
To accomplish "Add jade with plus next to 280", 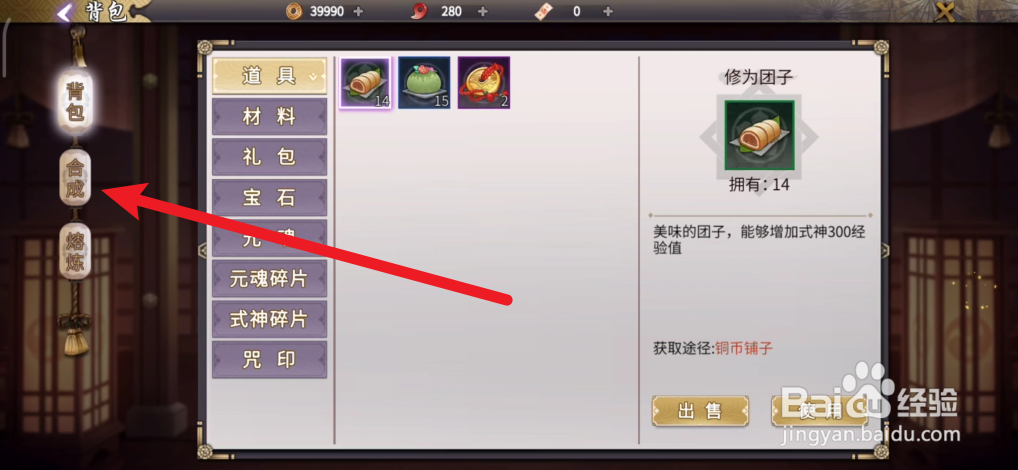I will coord(482,11).
